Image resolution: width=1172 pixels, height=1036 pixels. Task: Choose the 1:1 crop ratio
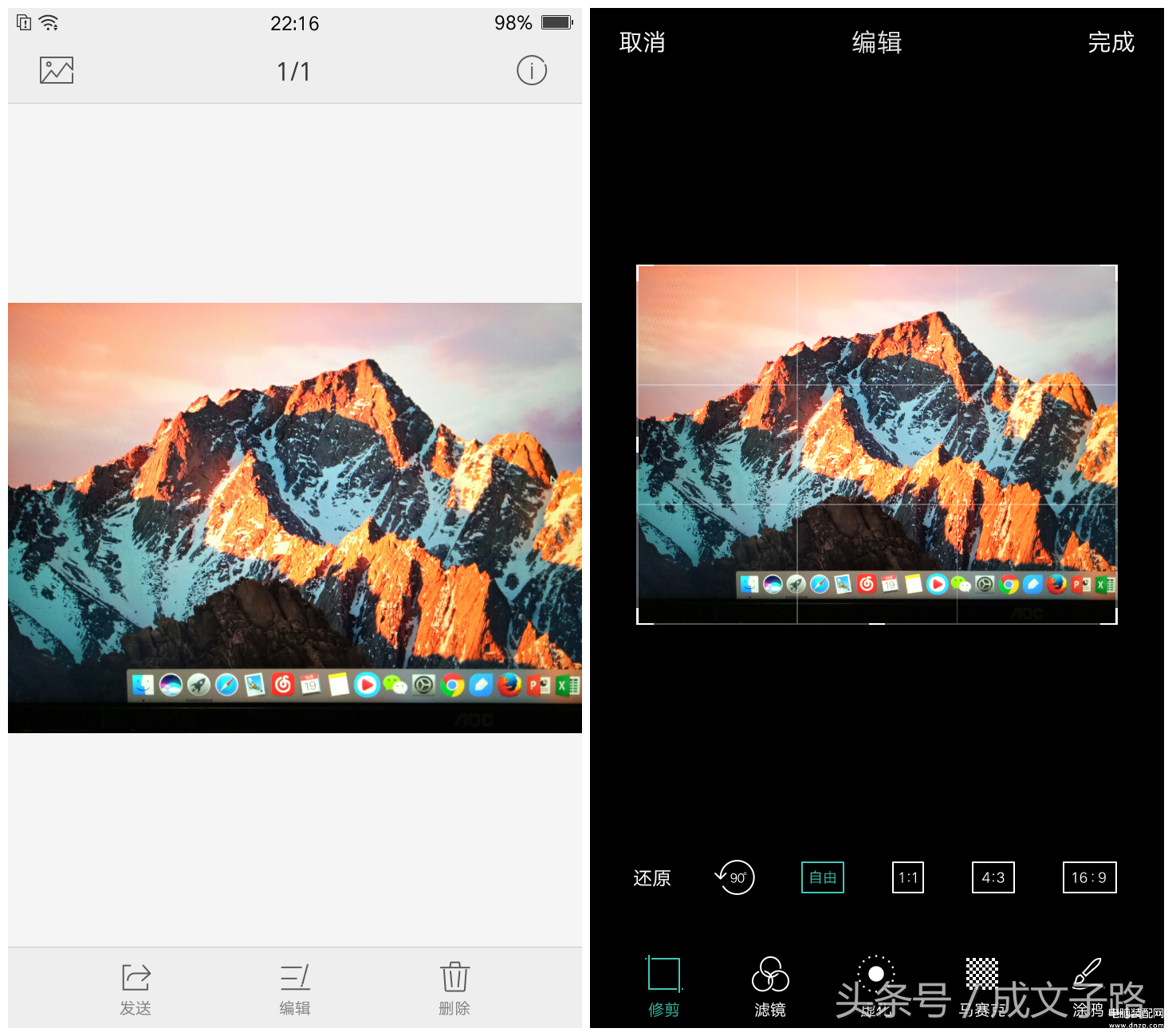908,877
